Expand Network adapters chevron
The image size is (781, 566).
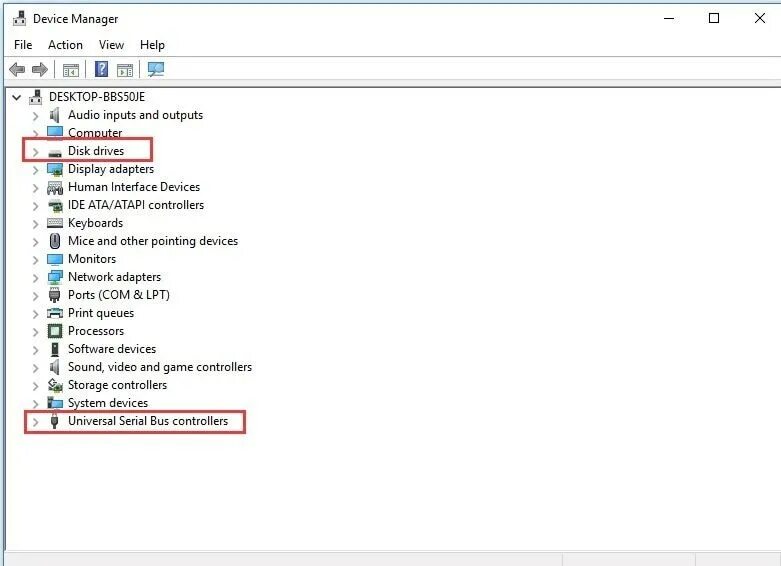pos(35,278)
